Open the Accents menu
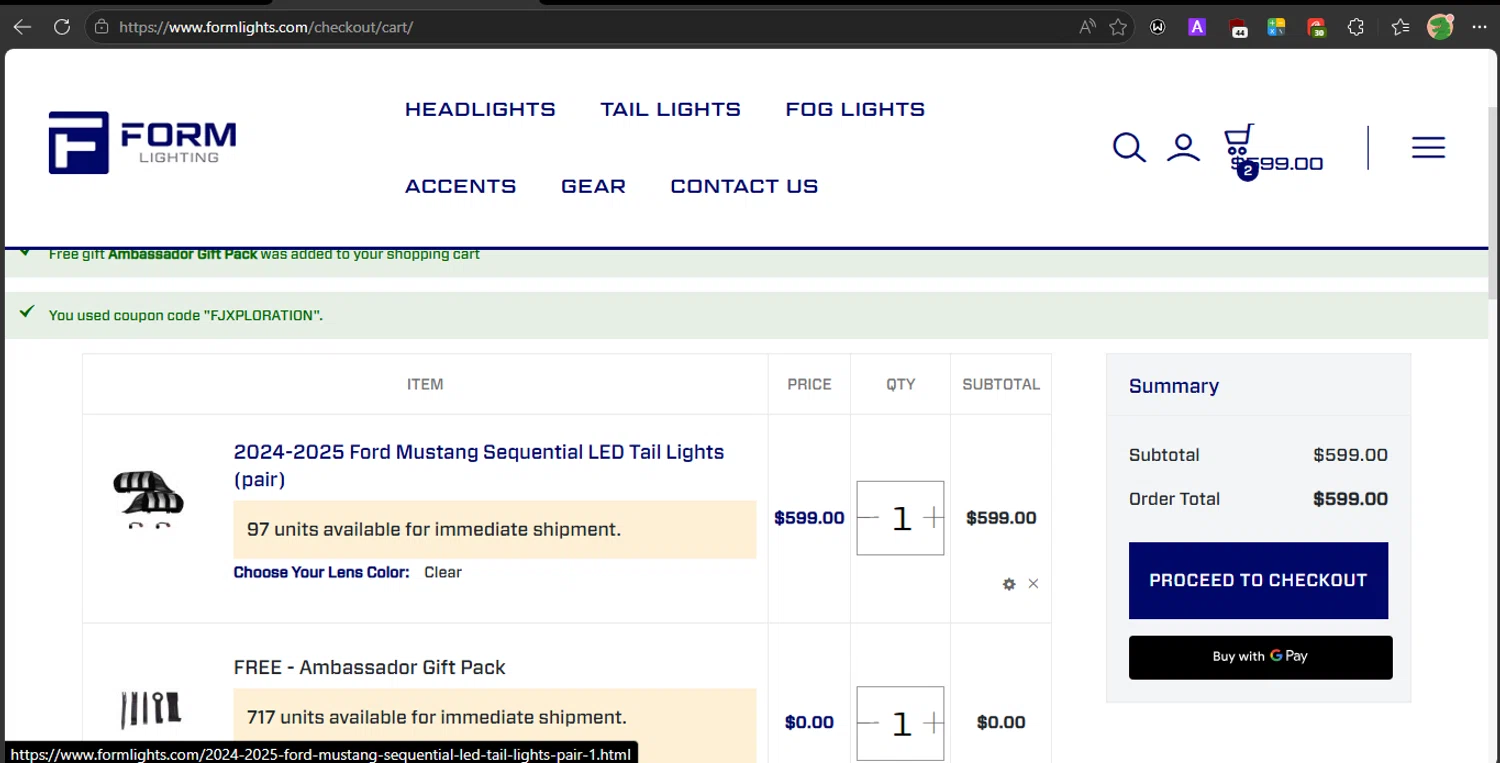 click(461, 186)
